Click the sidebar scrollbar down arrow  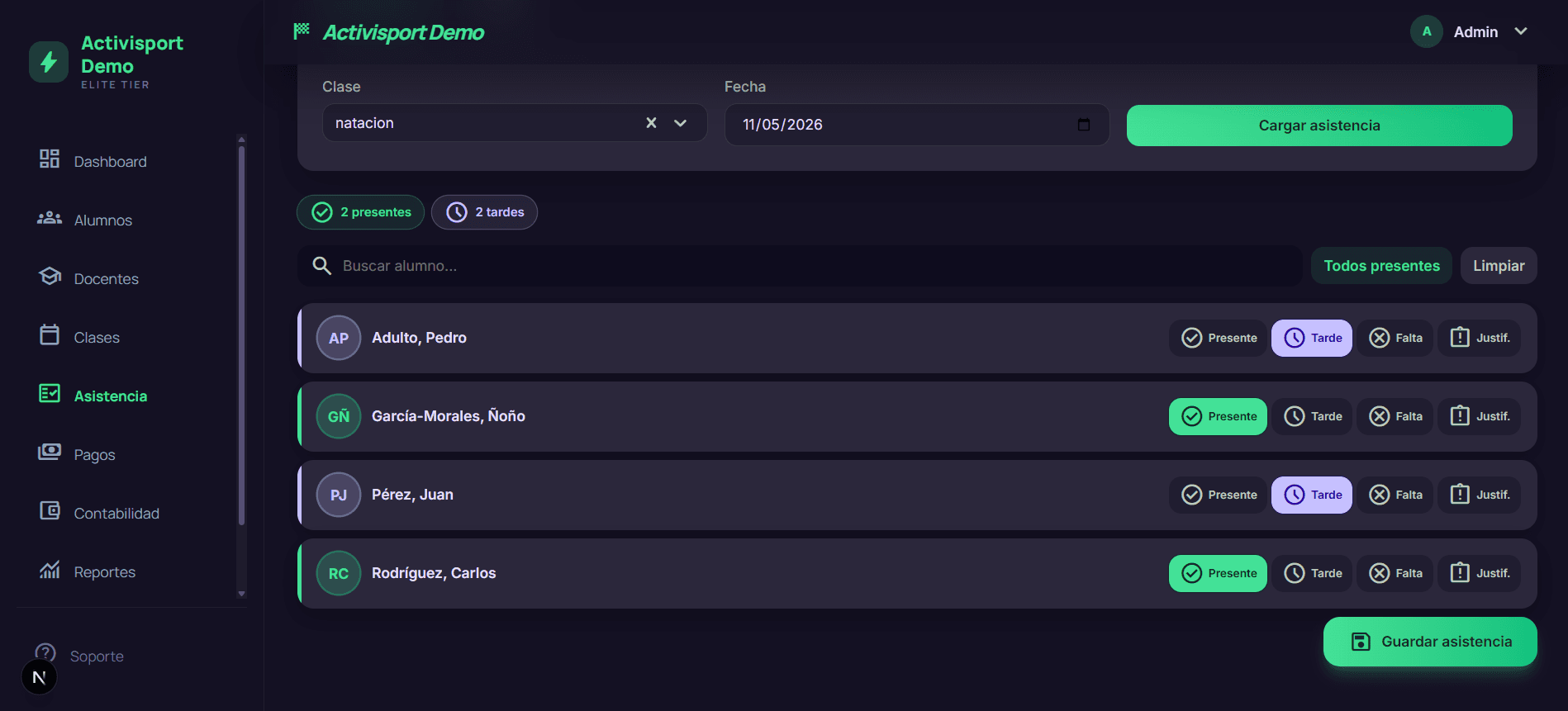(x=241, y=594)
